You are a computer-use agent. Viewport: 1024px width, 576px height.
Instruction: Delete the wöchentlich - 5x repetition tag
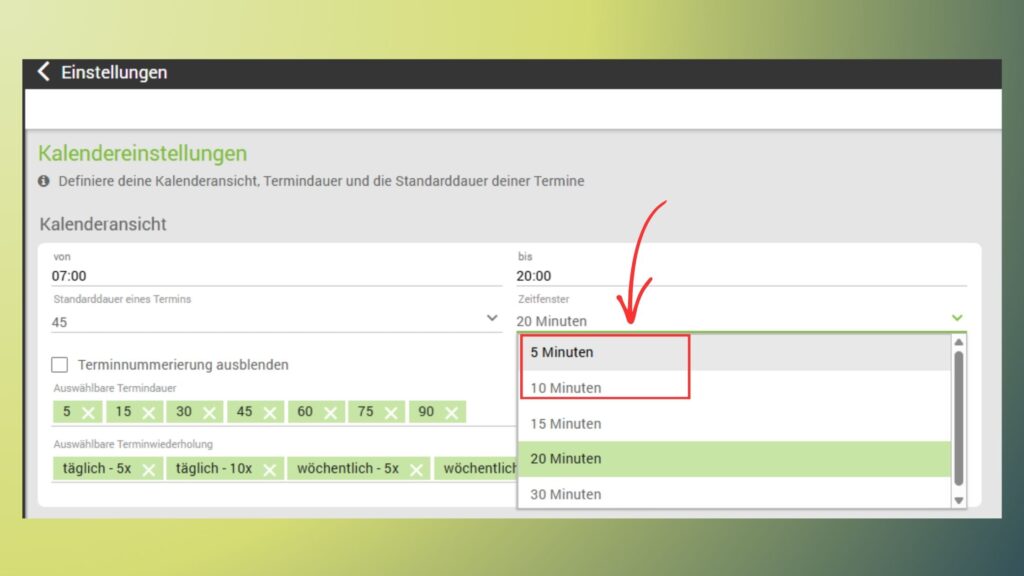[x=416, y=470]
